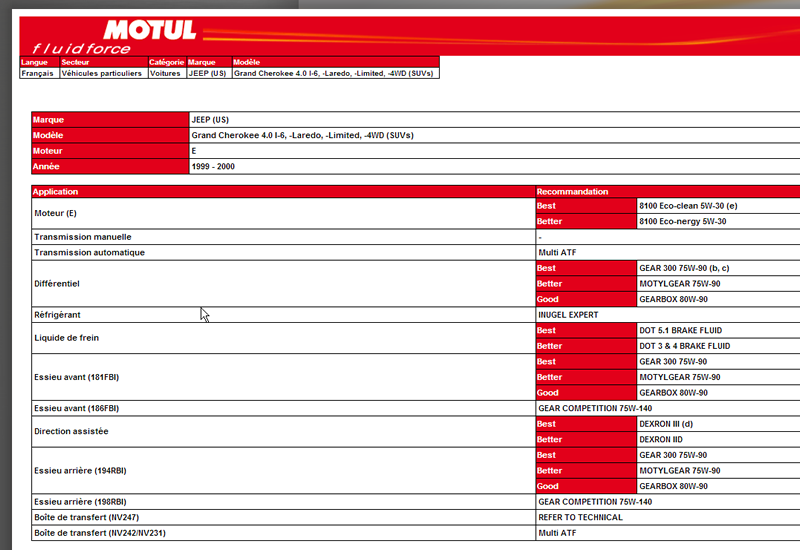This screenshot has width=800, height=550.
Task: Click the DEXRON III (d) recommendation
Action: point(666,424)
